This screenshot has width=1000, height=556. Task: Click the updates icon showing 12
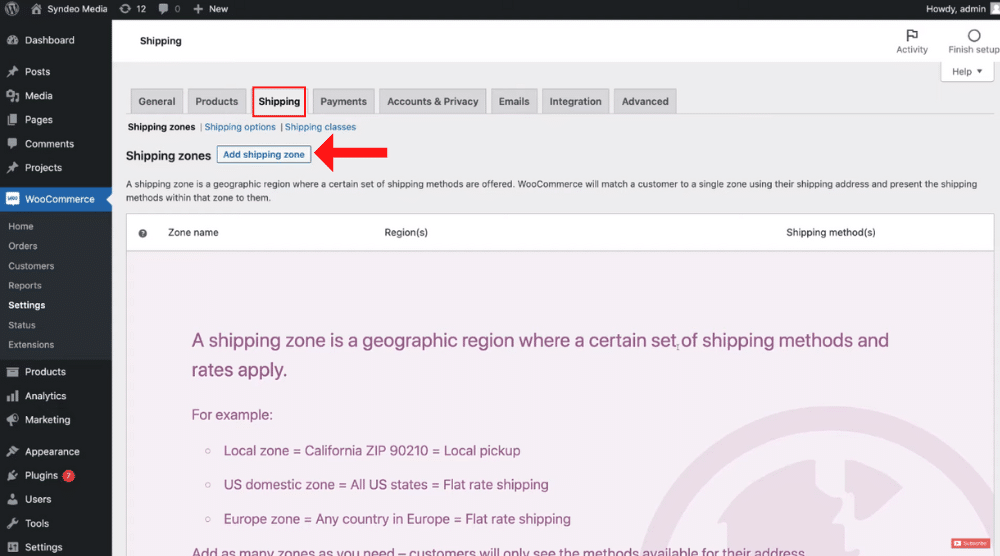(125, 9)
